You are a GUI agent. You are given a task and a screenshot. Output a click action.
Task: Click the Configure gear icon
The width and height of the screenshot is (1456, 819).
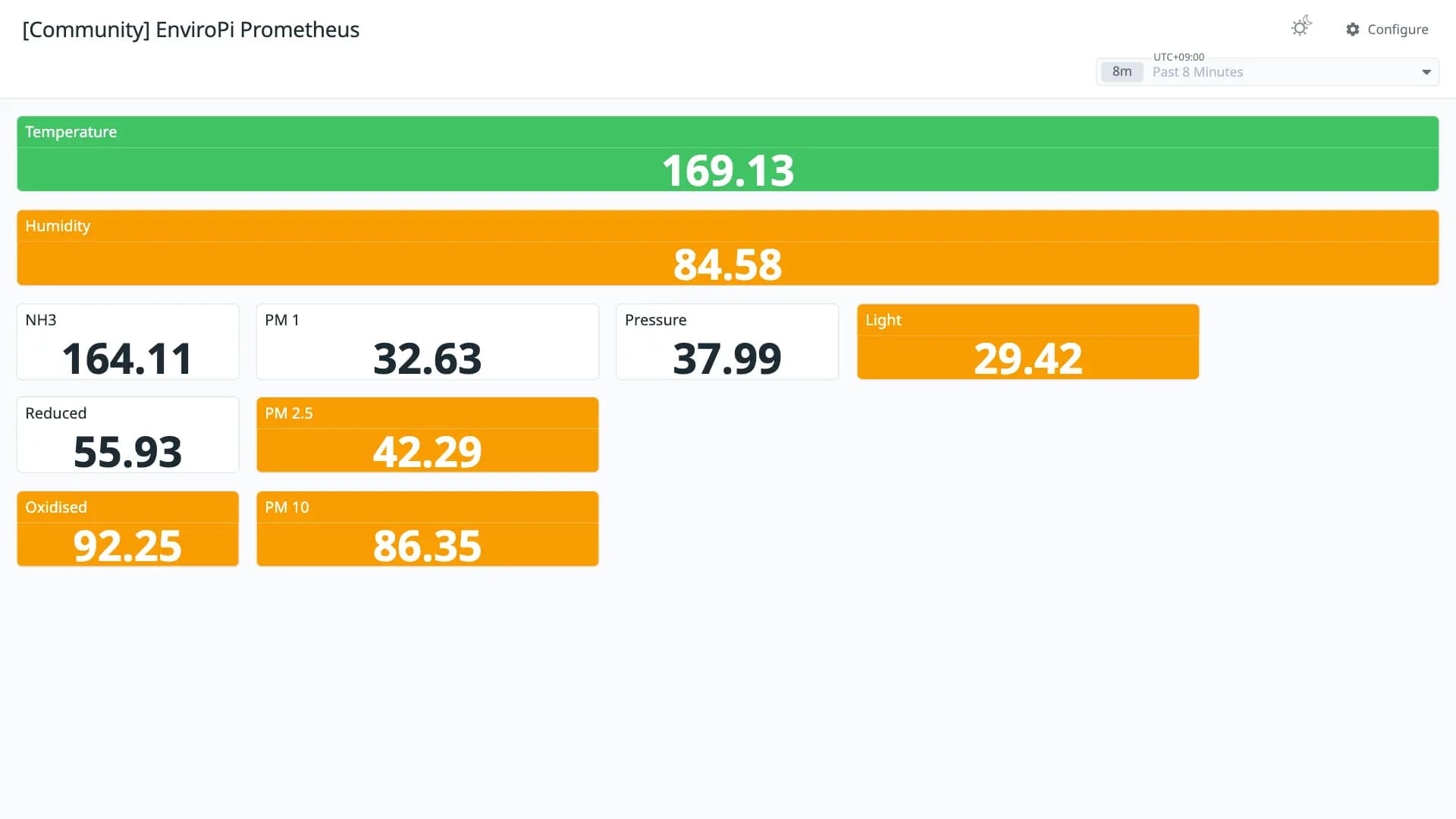click(1353, 30)
